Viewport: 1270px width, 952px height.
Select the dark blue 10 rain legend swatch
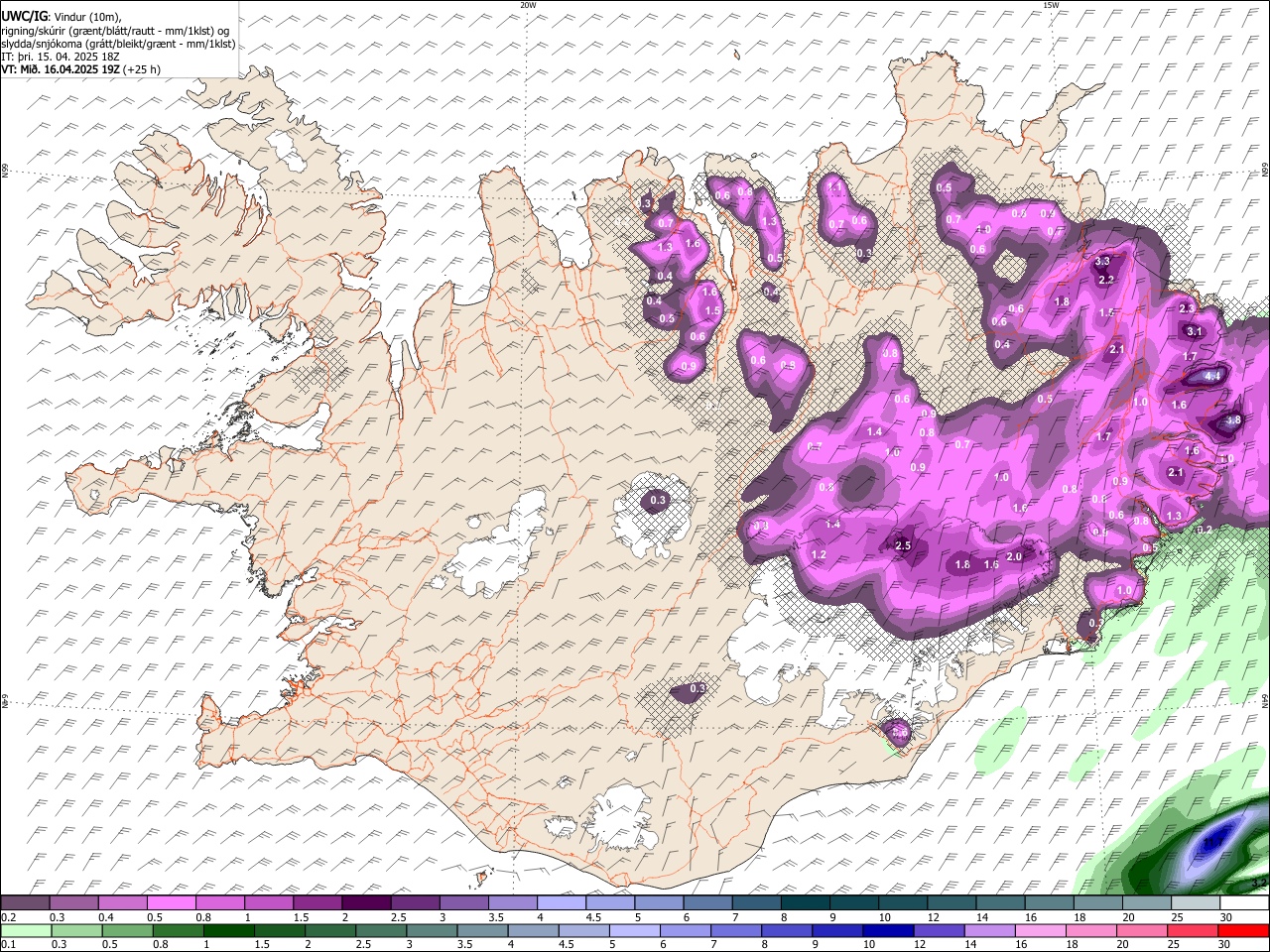tap(888, 930)
